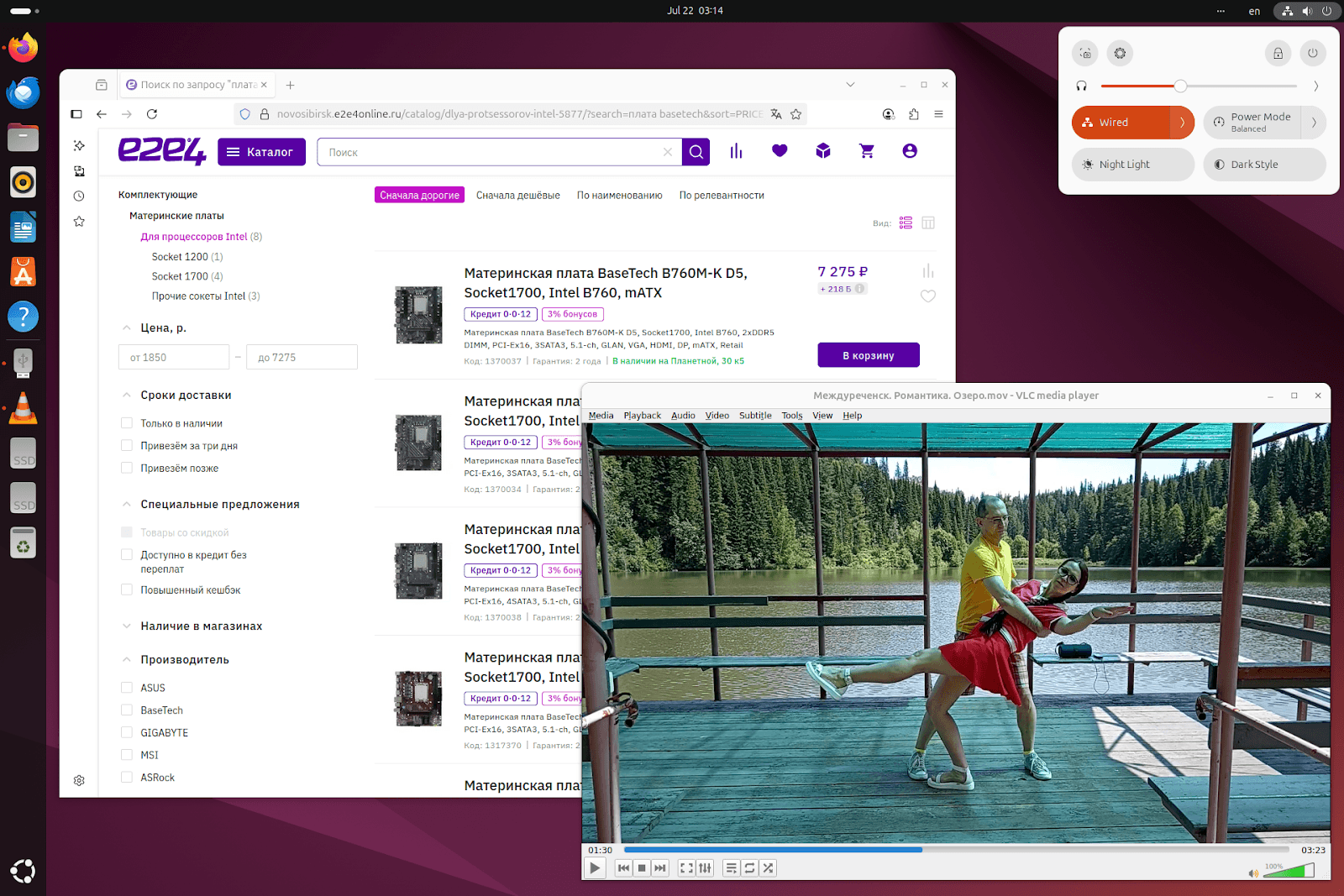
Task: Toggle VLC fullscreen button
Action: (x=686, y=868)
